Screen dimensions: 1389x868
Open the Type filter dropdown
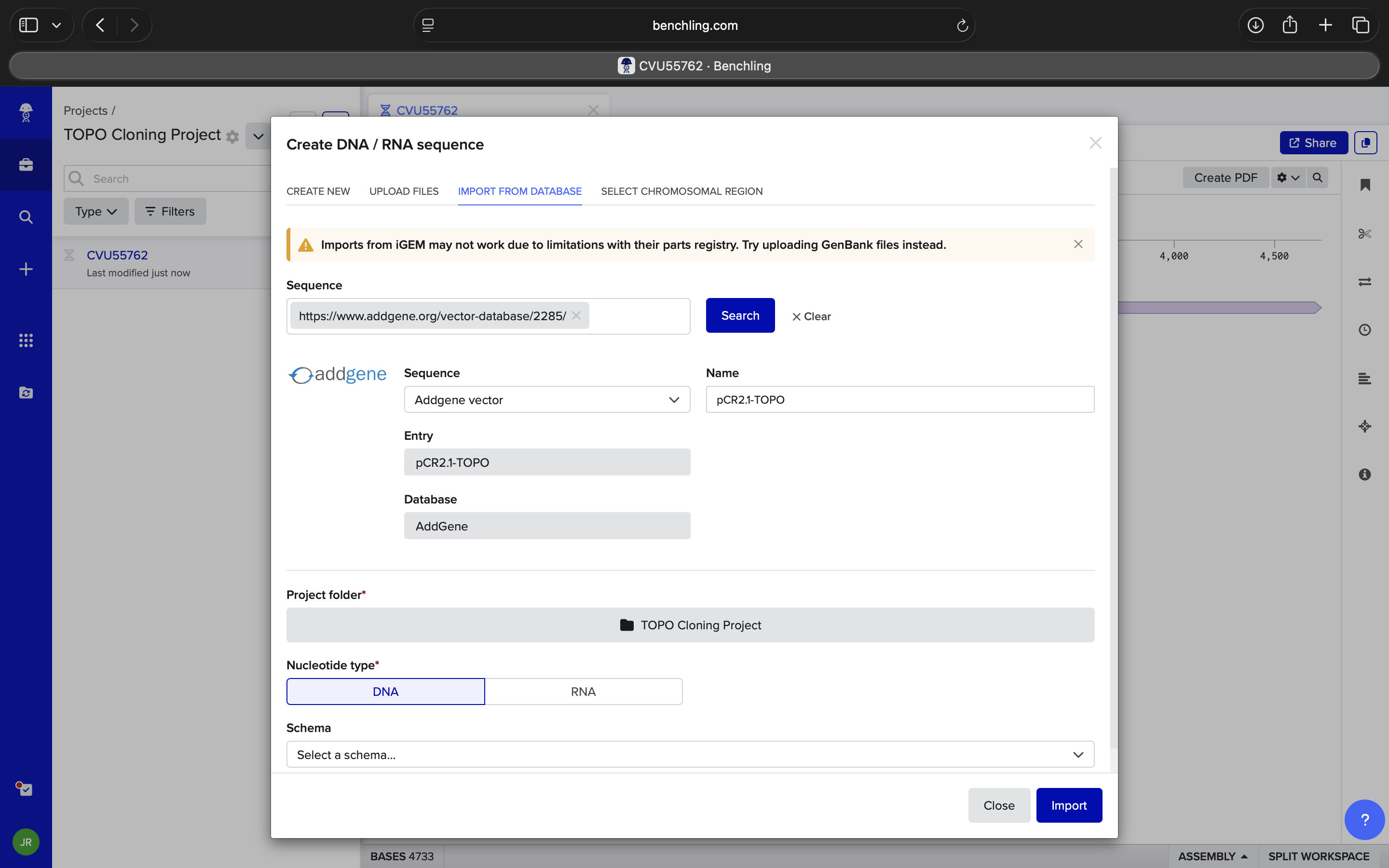pos(96,211)
